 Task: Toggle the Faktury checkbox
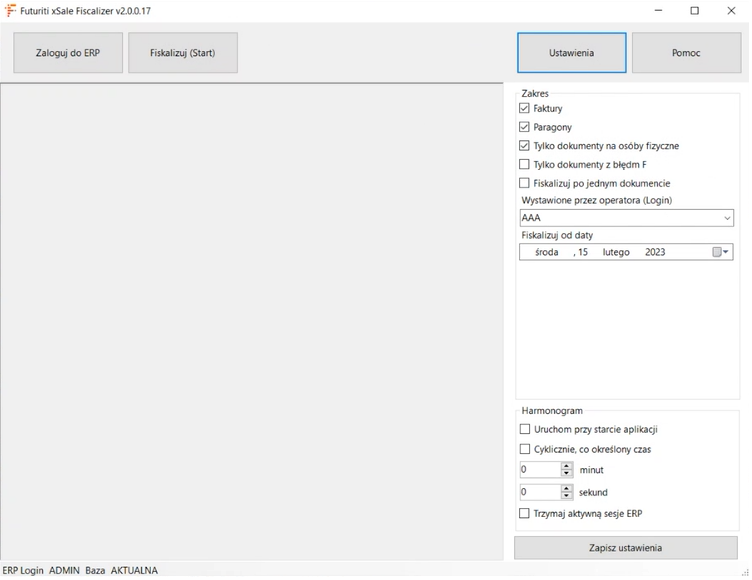pyautogui.click(x=524, y=108)
